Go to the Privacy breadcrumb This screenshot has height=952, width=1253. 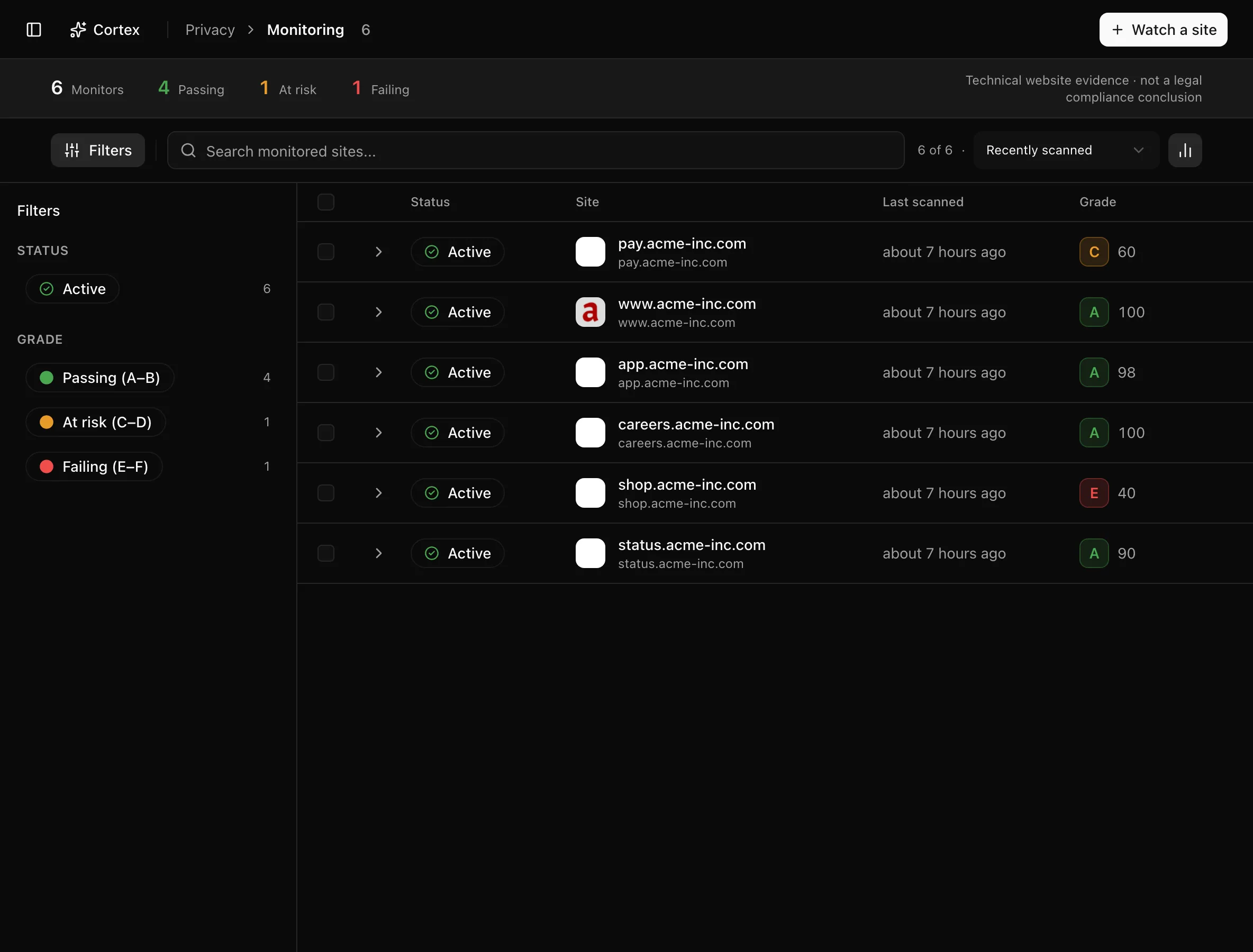tap(210, 30)
